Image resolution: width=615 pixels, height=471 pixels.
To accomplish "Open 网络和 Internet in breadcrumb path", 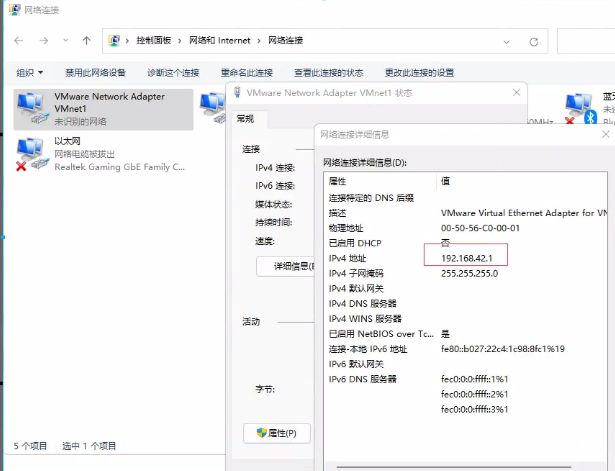I will coord(220,40).
